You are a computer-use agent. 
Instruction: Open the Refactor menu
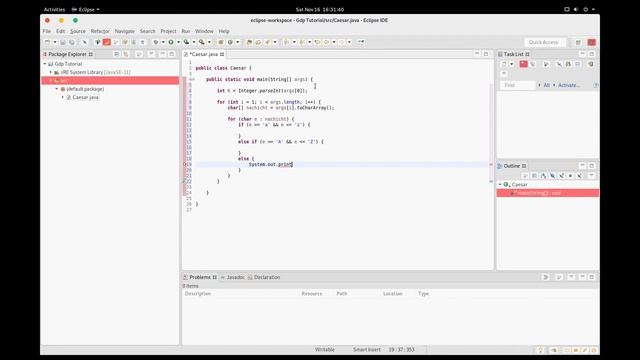click(100, 31)
